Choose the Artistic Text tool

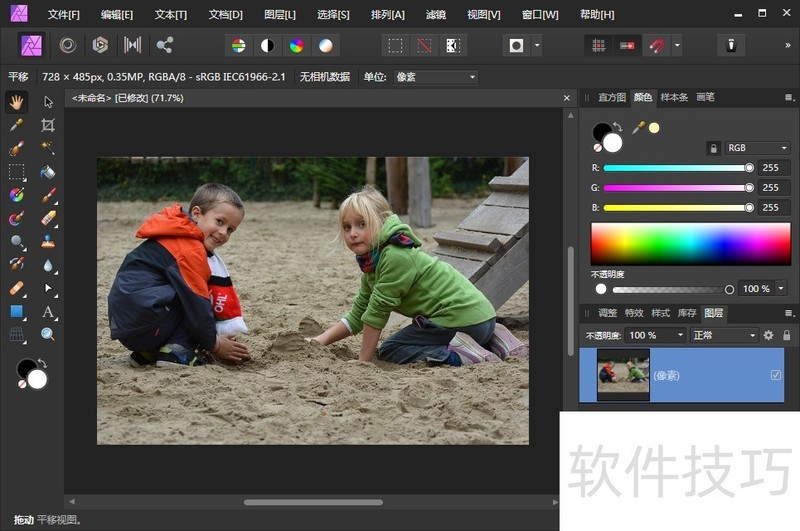(47, 312)
